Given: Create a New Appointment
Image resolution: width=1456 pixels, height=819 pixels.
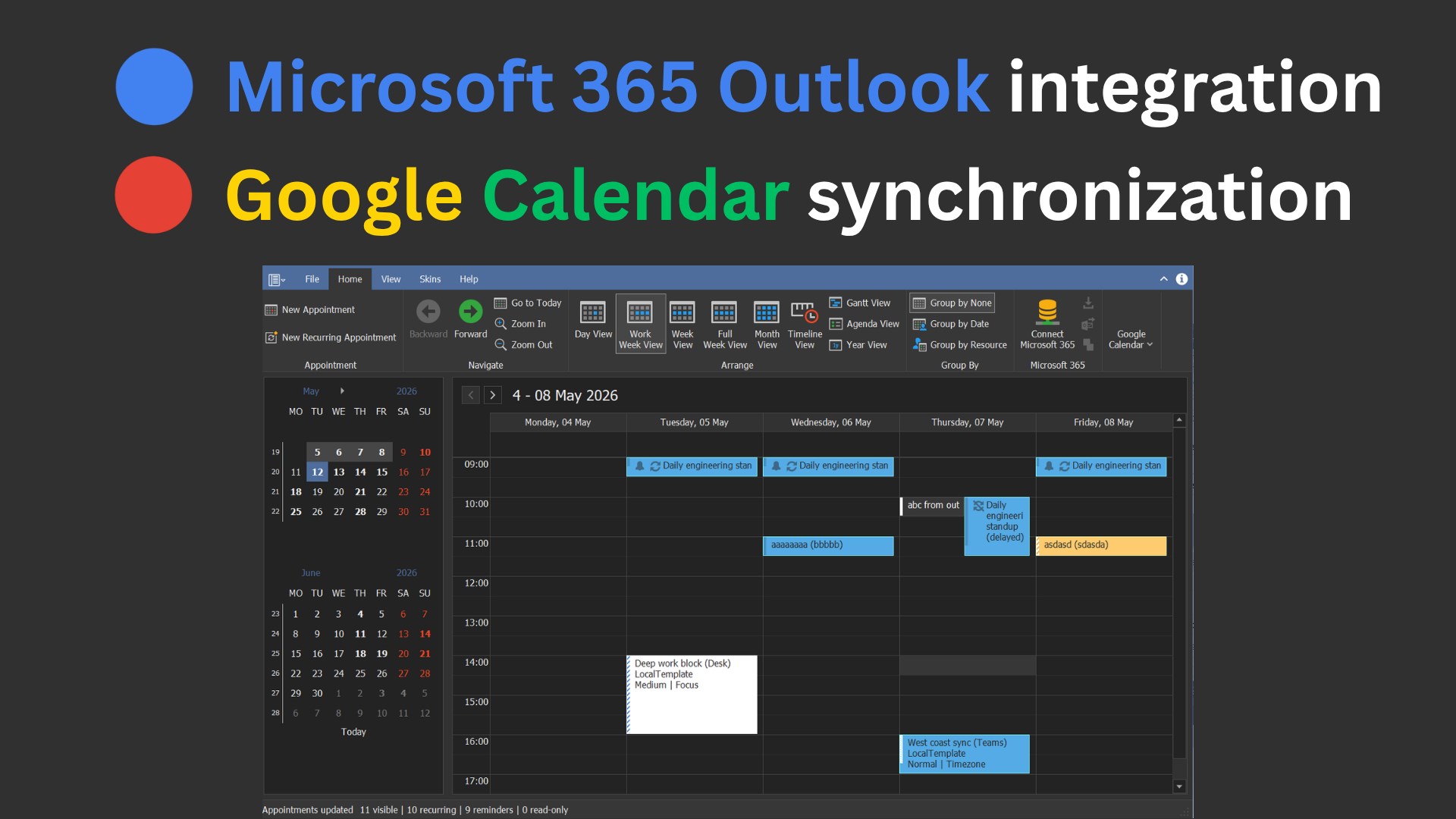Looking at the screenshot, I should click(x=309, y=309).
